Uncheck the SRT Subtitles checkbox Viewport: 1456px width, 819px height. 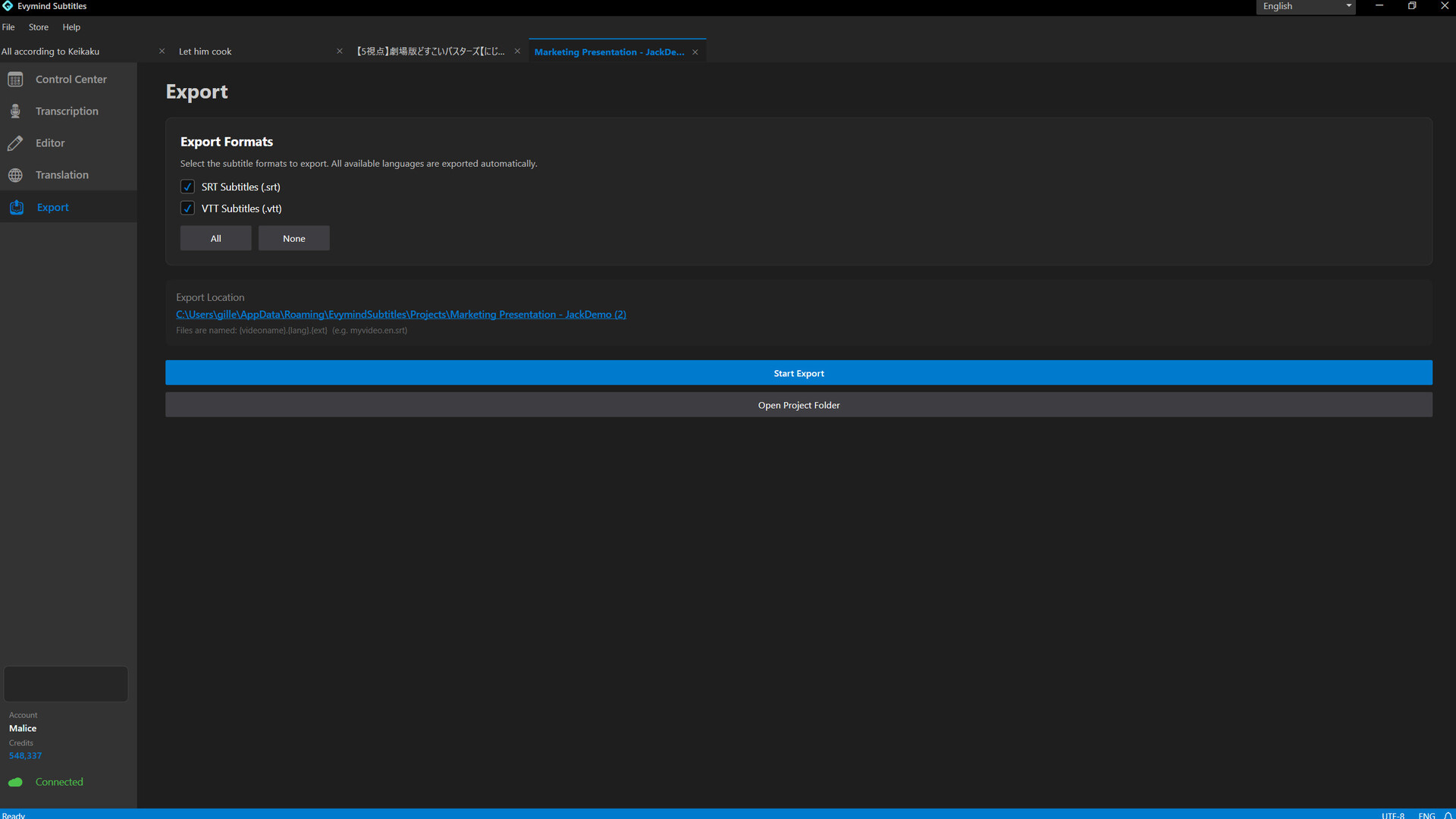pos(187,187)
